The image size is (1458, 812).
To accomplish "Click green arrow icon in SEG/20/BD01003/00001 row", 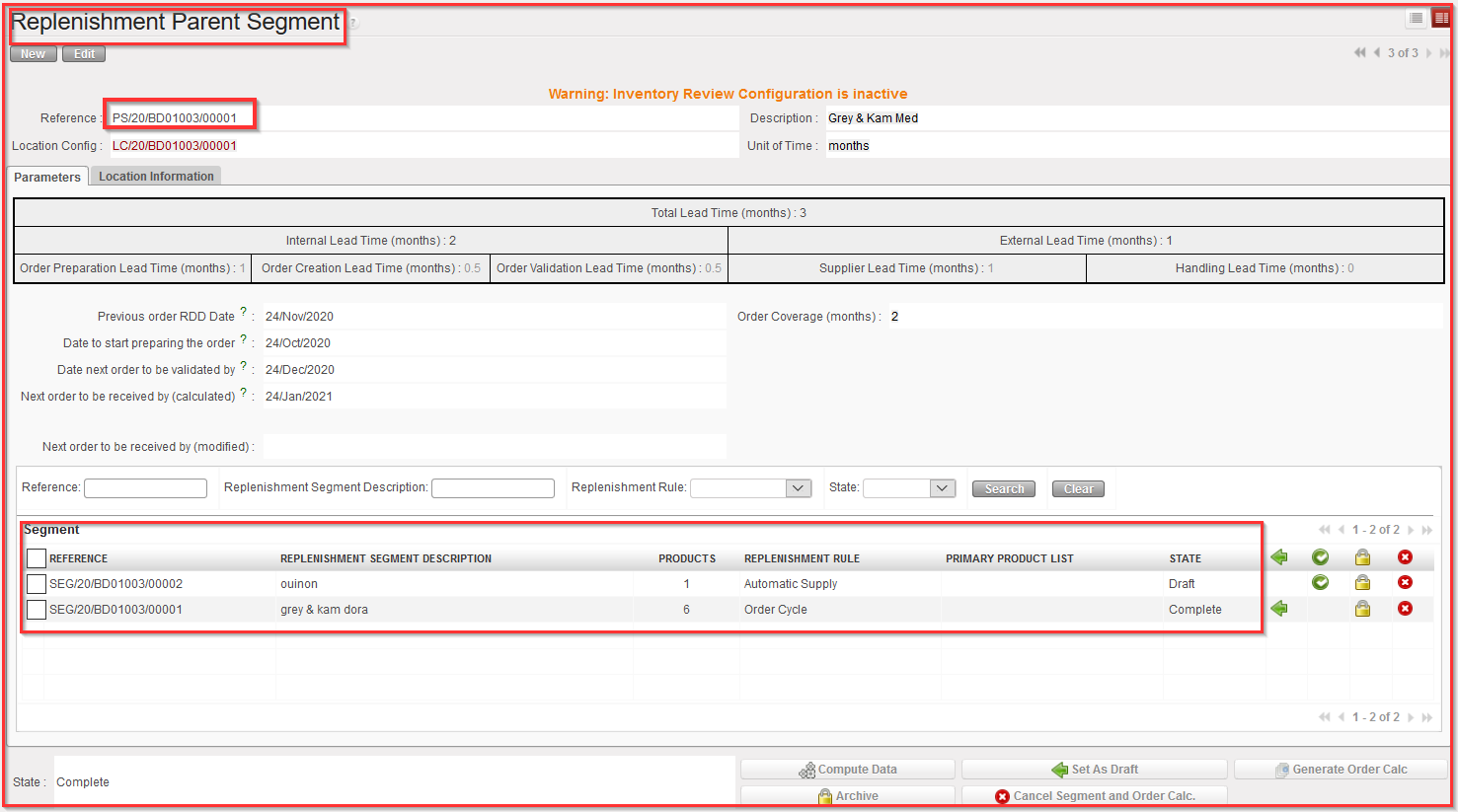I will tap(1279, 609).
